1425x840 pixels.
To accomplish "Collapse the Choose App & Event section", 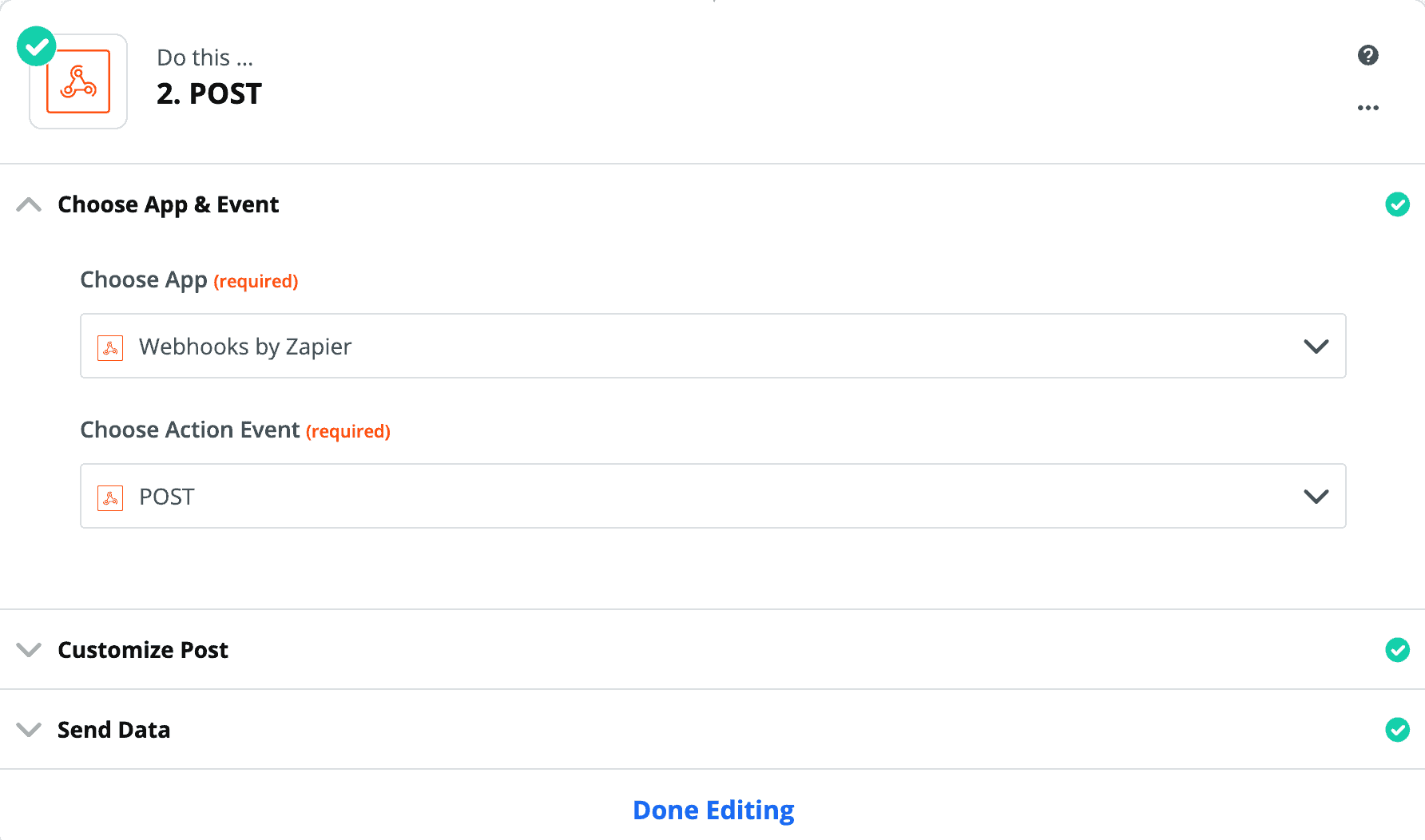I will (29, 204).
